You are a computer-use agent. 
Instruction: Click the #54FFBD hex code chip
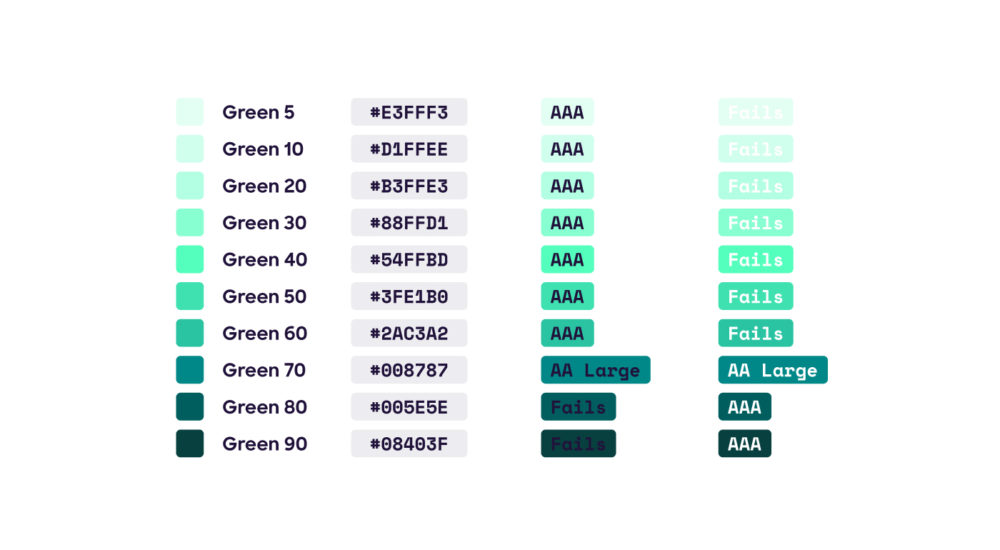[x=409, y=259]
